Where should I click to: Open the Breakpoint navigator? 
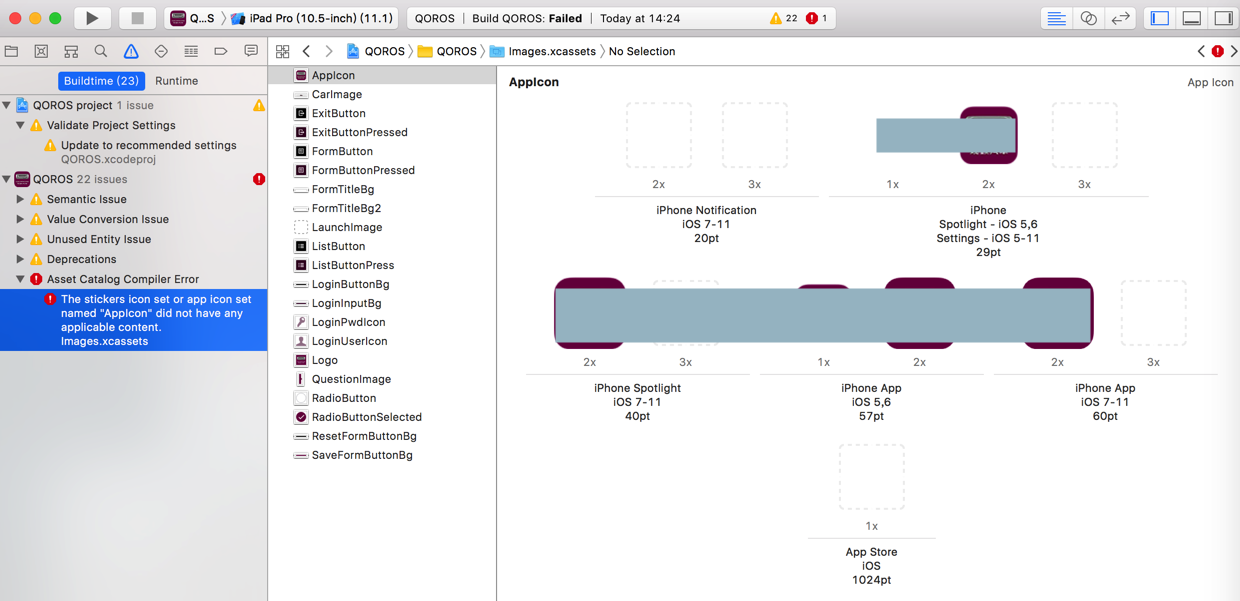221,51
